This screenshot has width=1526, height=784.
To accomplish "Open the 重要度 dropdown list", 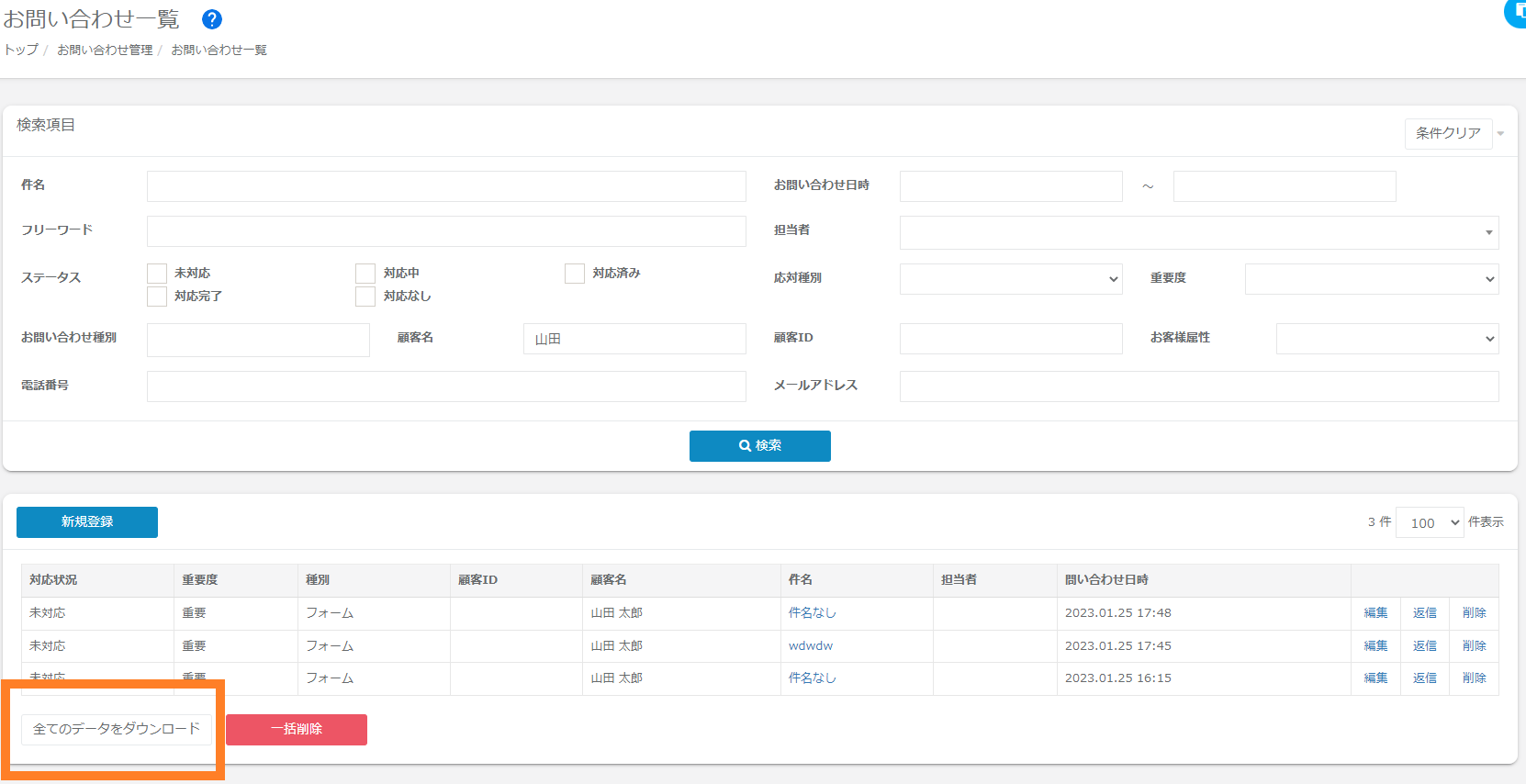I will click(x=1371, y=279).
